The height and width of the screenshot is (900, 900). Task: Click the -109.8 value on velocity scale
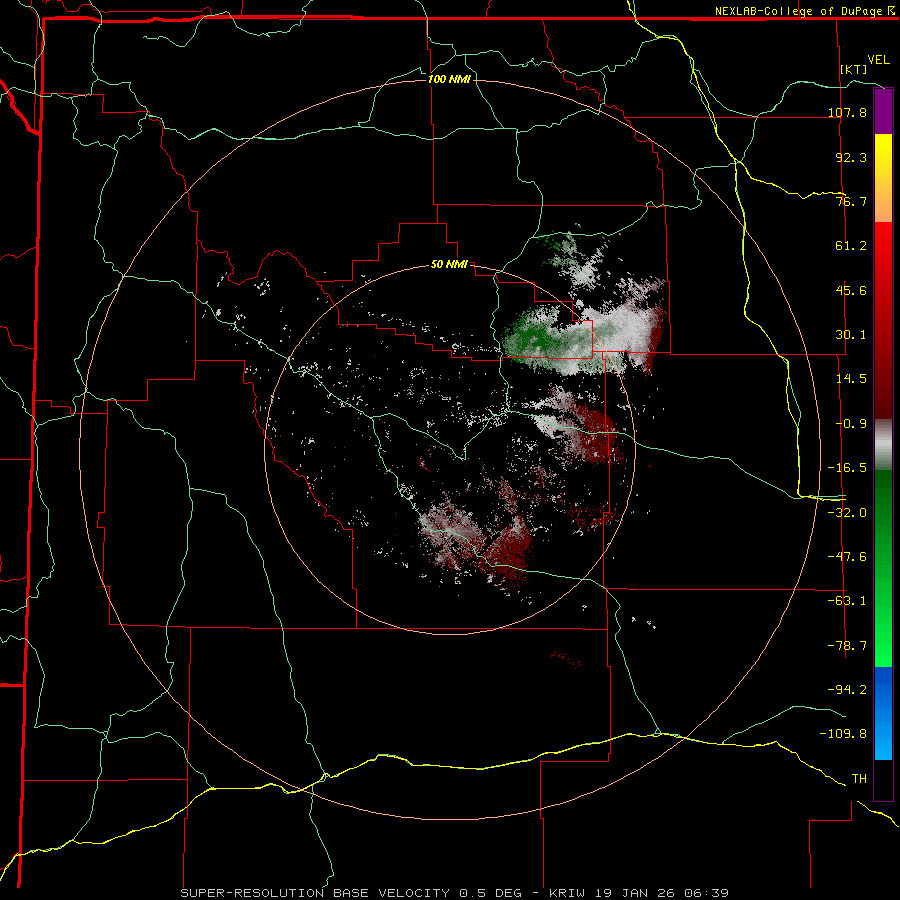pyautogui.click(x=843, y=734)
